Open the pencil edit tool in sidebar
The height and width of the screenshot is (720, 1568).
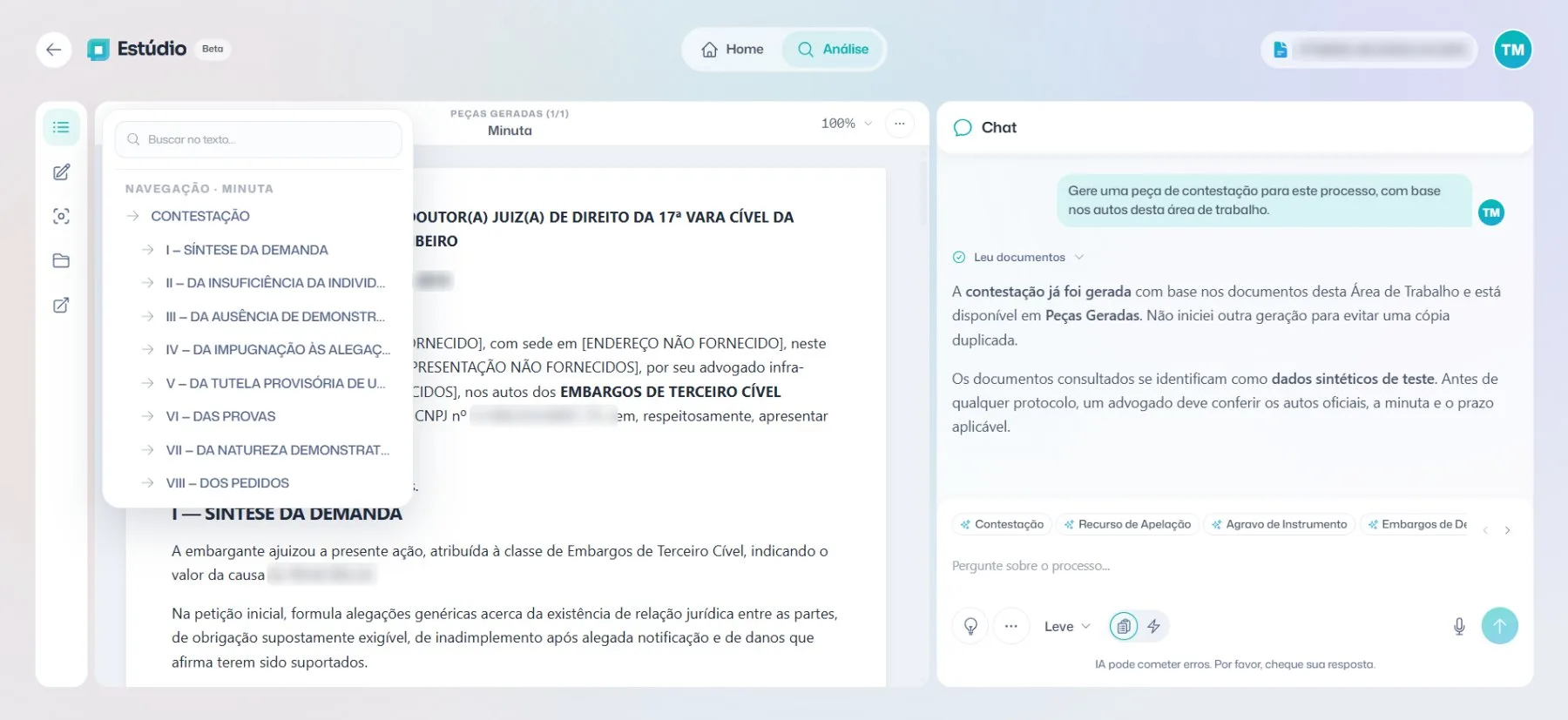pyautogui.click(x=61, y=172)
